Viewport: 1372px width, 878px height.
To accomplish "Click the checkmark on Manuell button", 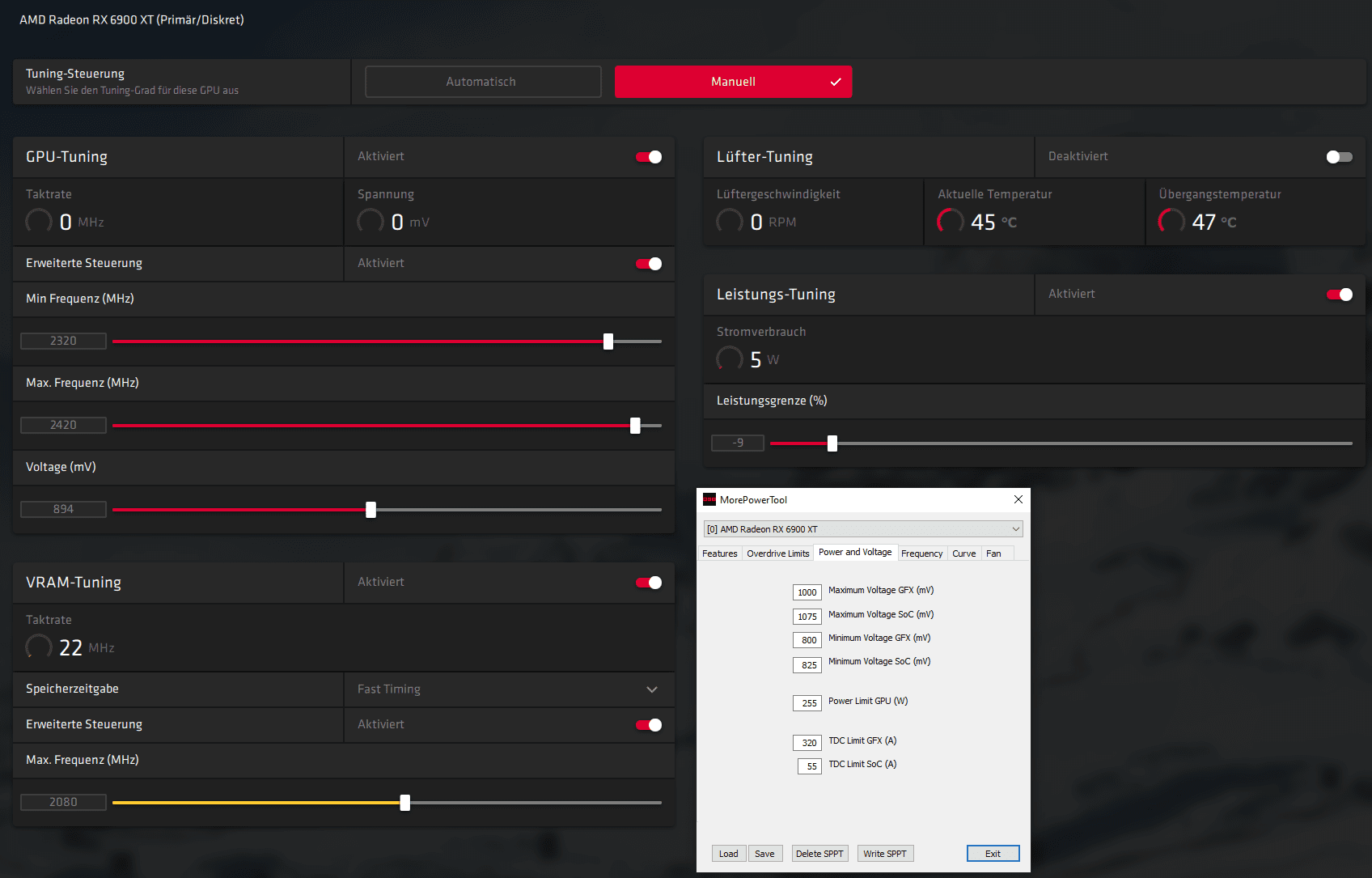I will click(836, 82).
